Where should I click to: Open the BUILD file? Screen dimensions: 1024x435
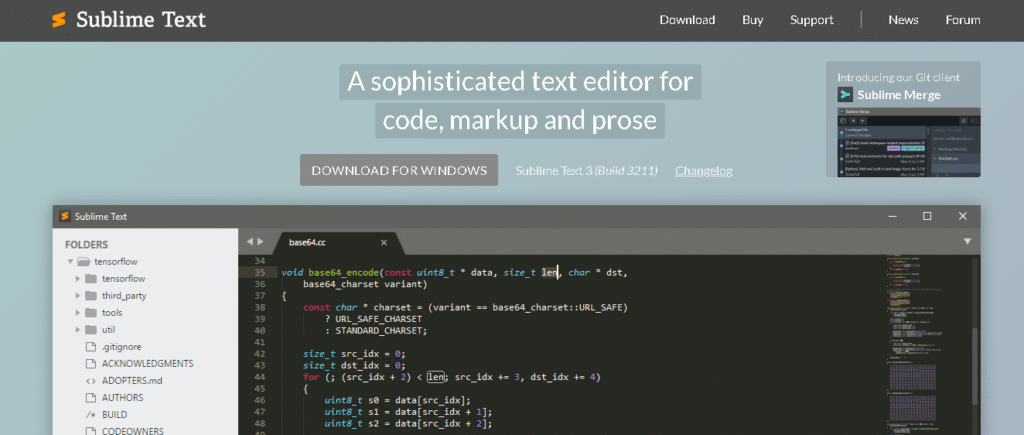114,415
